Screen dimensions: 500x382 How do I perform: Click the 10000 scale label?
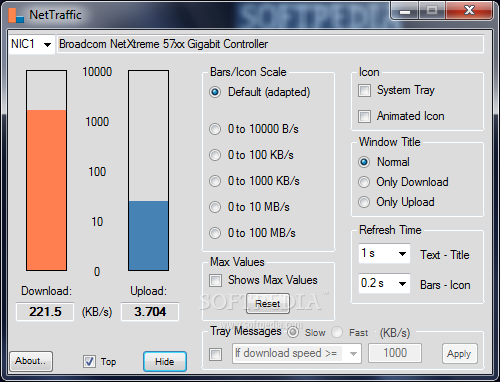click(x=97, y=72)
